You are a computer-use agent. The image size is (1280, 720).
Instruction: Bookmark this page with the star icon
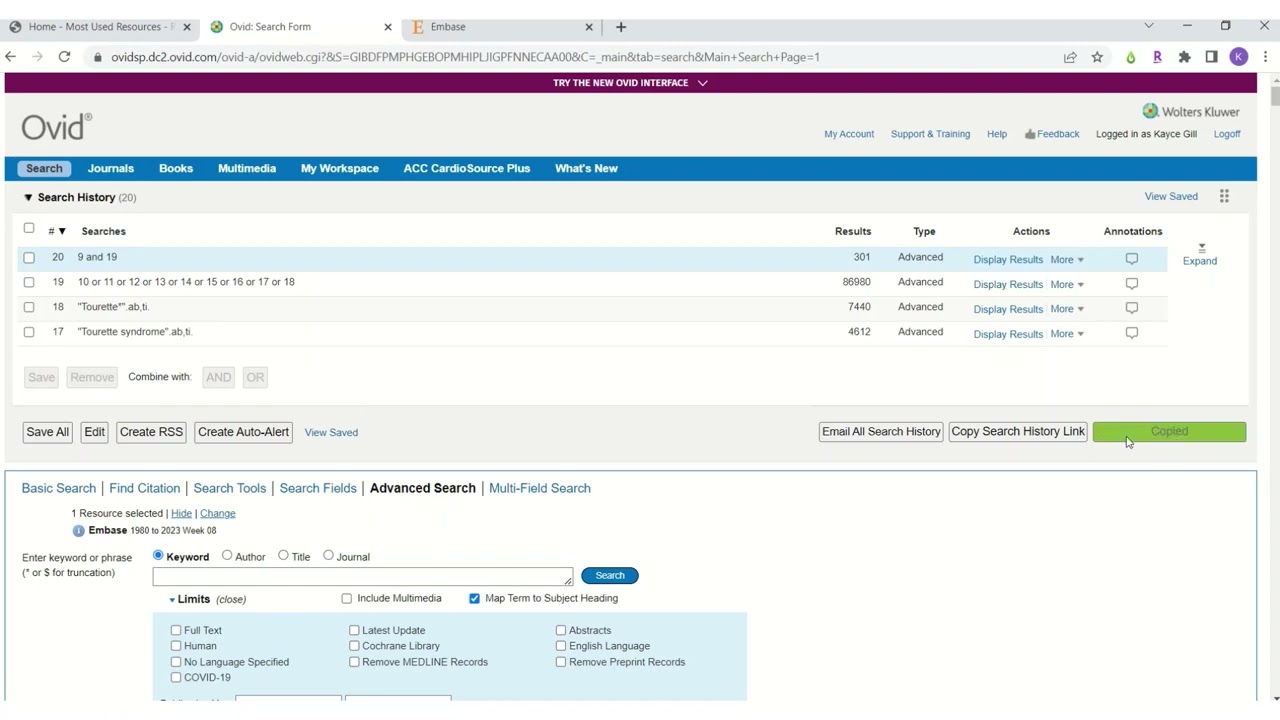(x=1097, y=57)
